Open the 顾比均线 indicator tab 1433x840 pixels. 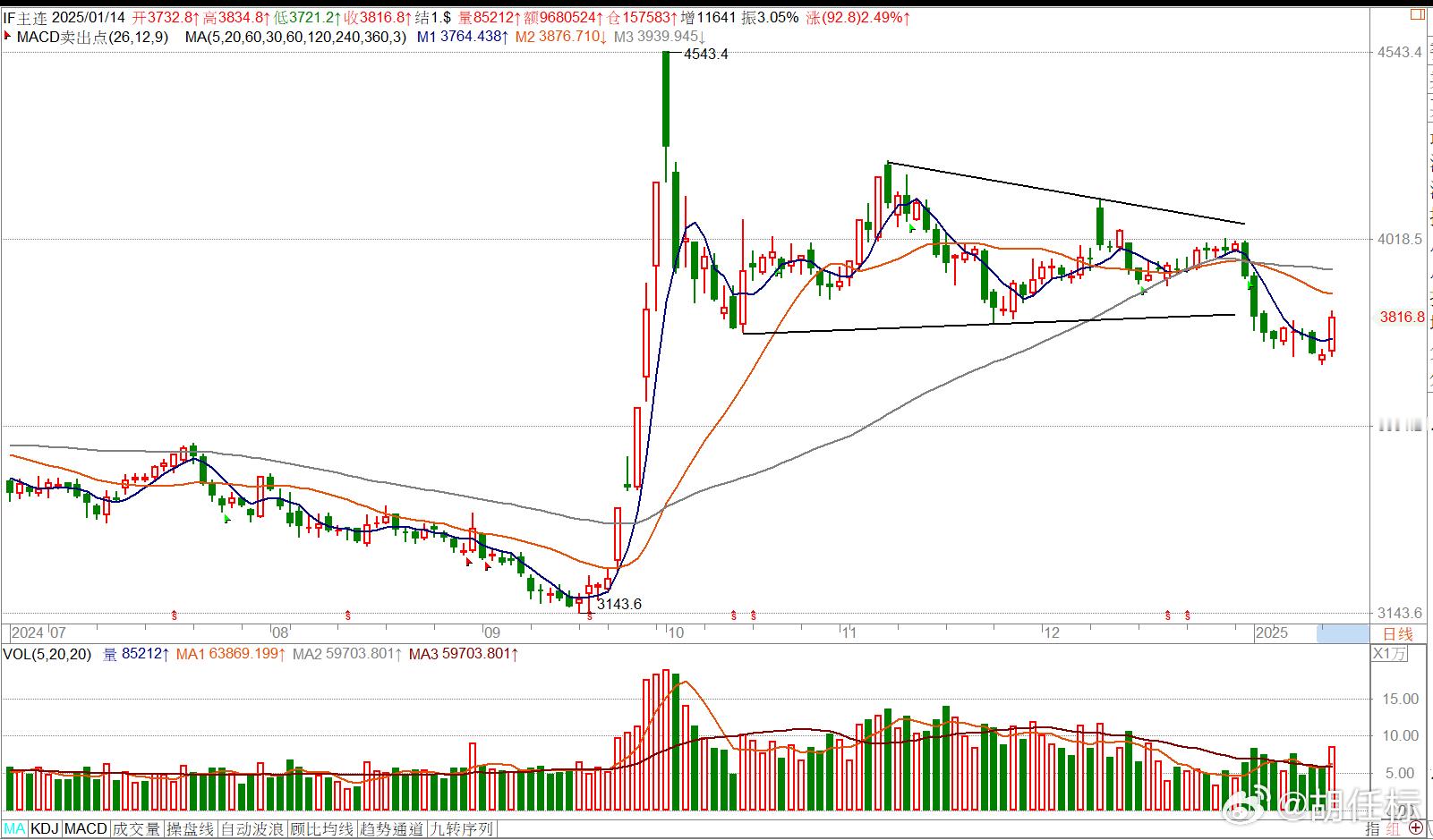click(x=322, y=829)
